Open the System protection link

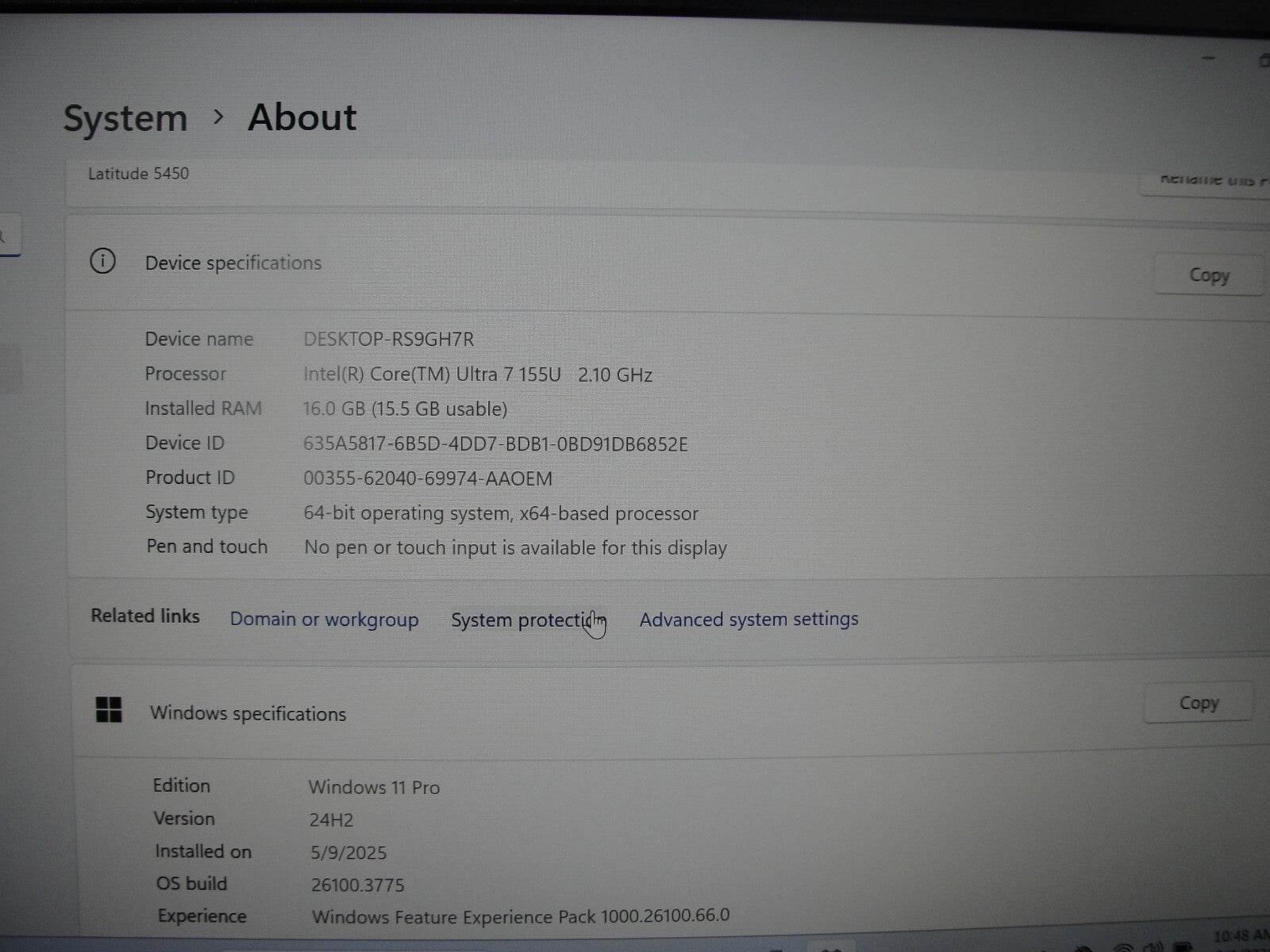pos(529,620)
